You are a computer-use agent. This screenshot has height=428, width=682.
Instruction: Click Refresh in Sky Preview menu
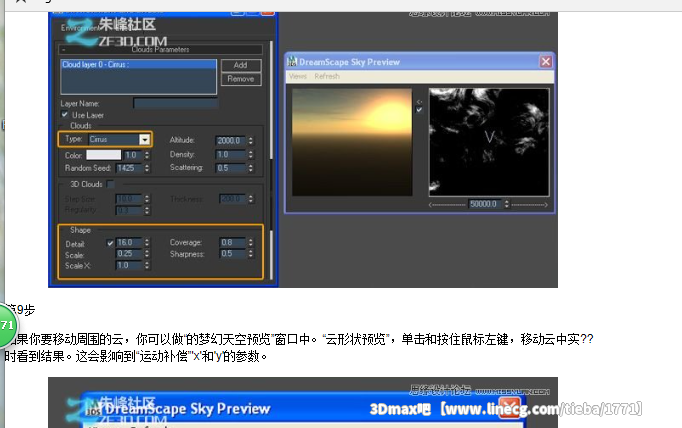pyautogui.click(x=327, y=76)
